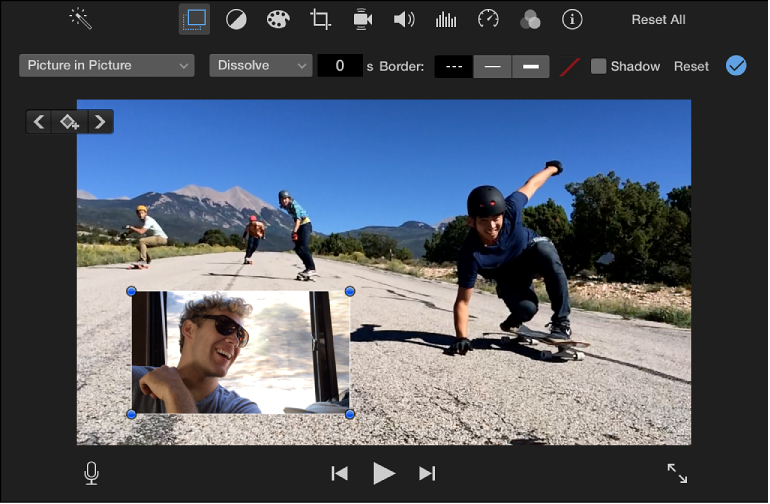770x504 pixels.
Task: Pick the border color swatch
Action: tap(570, 66)
